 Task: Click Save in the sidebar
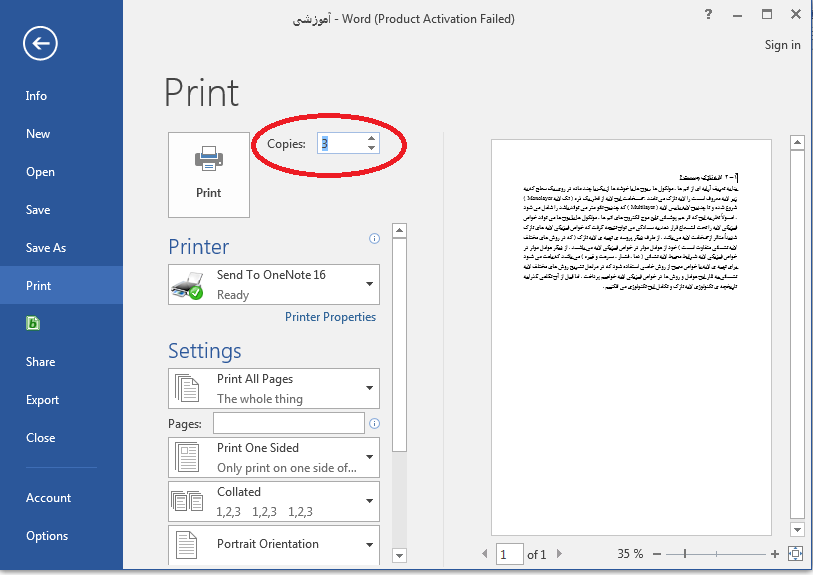pyautogui.click(x=38, y=210)
